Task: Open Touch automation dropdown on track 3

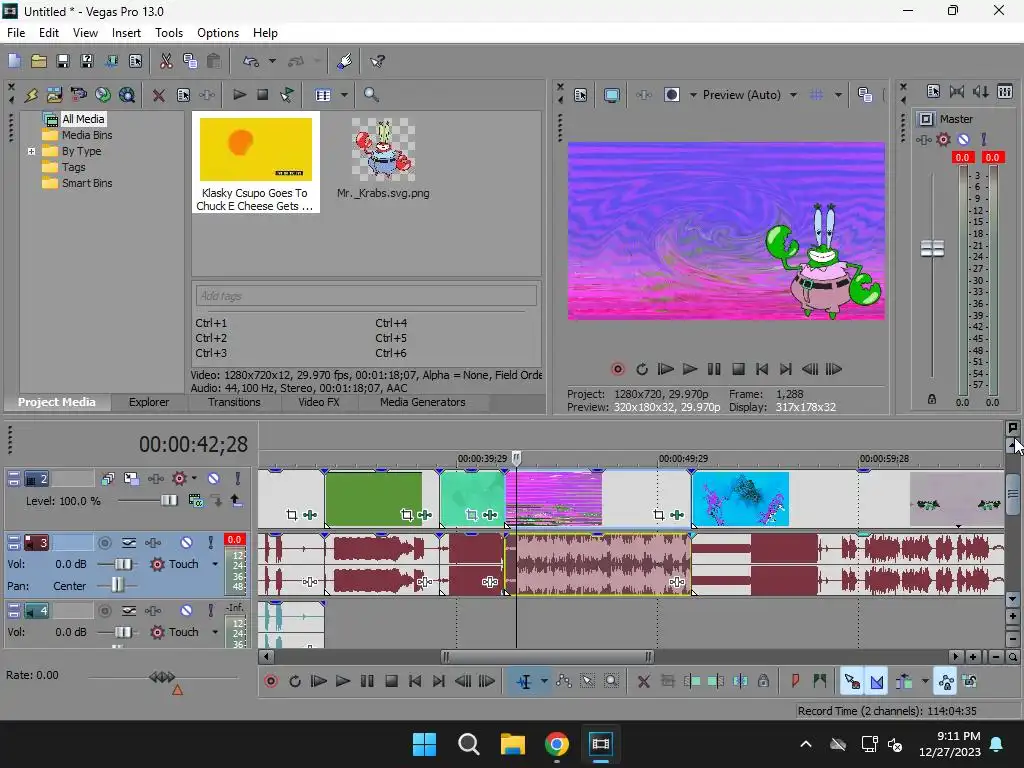Action: (x=215, y=564)
